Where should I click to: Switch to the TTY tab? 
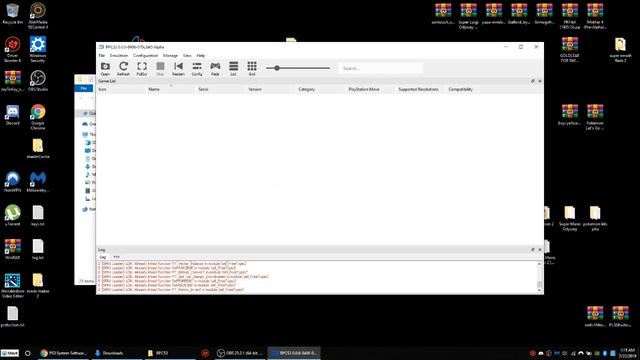coord(116,257)
